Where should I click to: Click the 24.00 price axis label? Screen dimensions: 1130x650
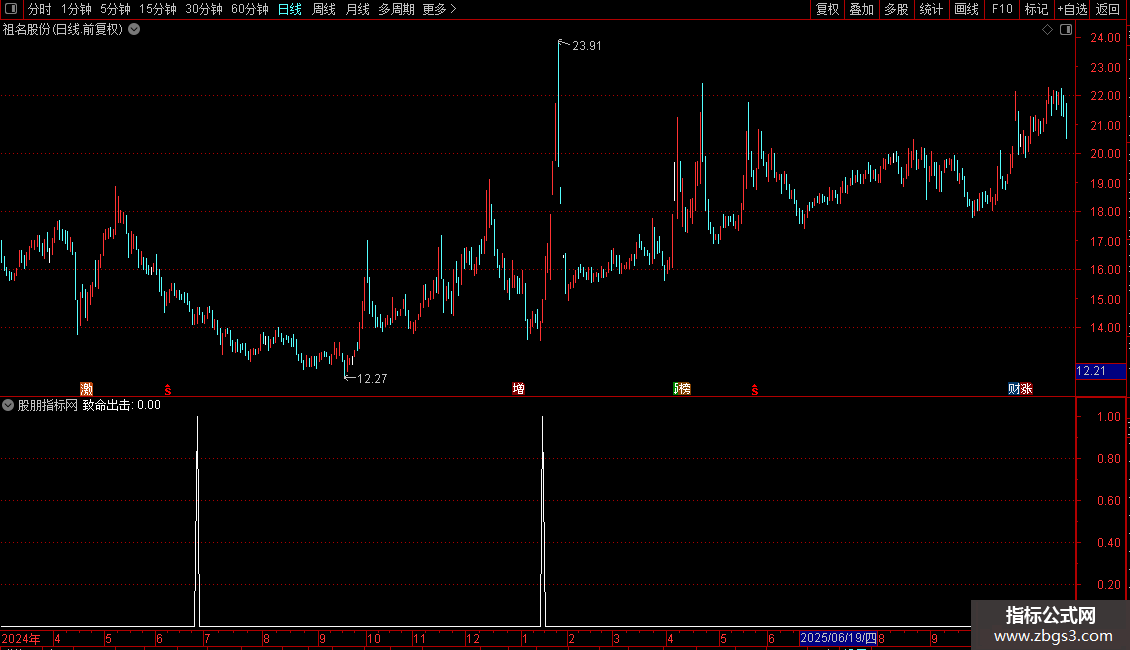tap(1105, 38)
